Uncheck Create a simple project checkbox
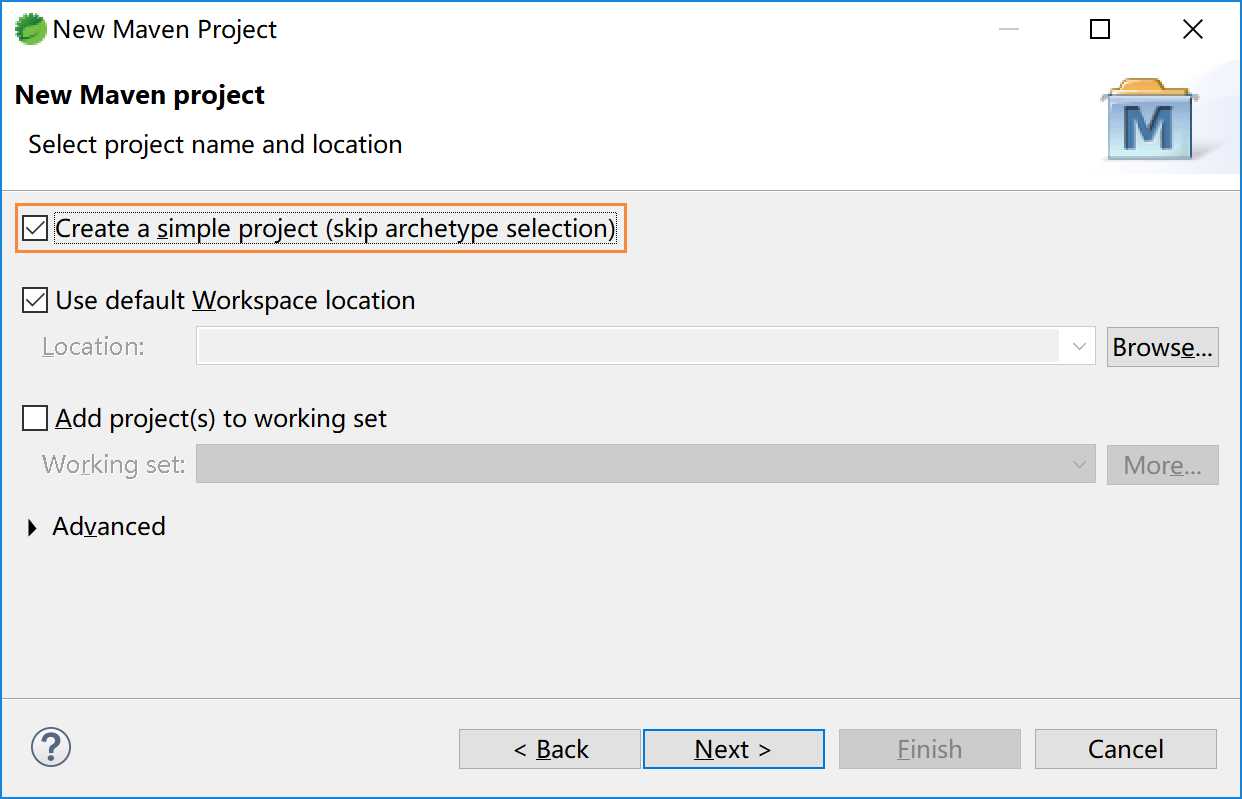1242x799 pixels. coord(35,229)
